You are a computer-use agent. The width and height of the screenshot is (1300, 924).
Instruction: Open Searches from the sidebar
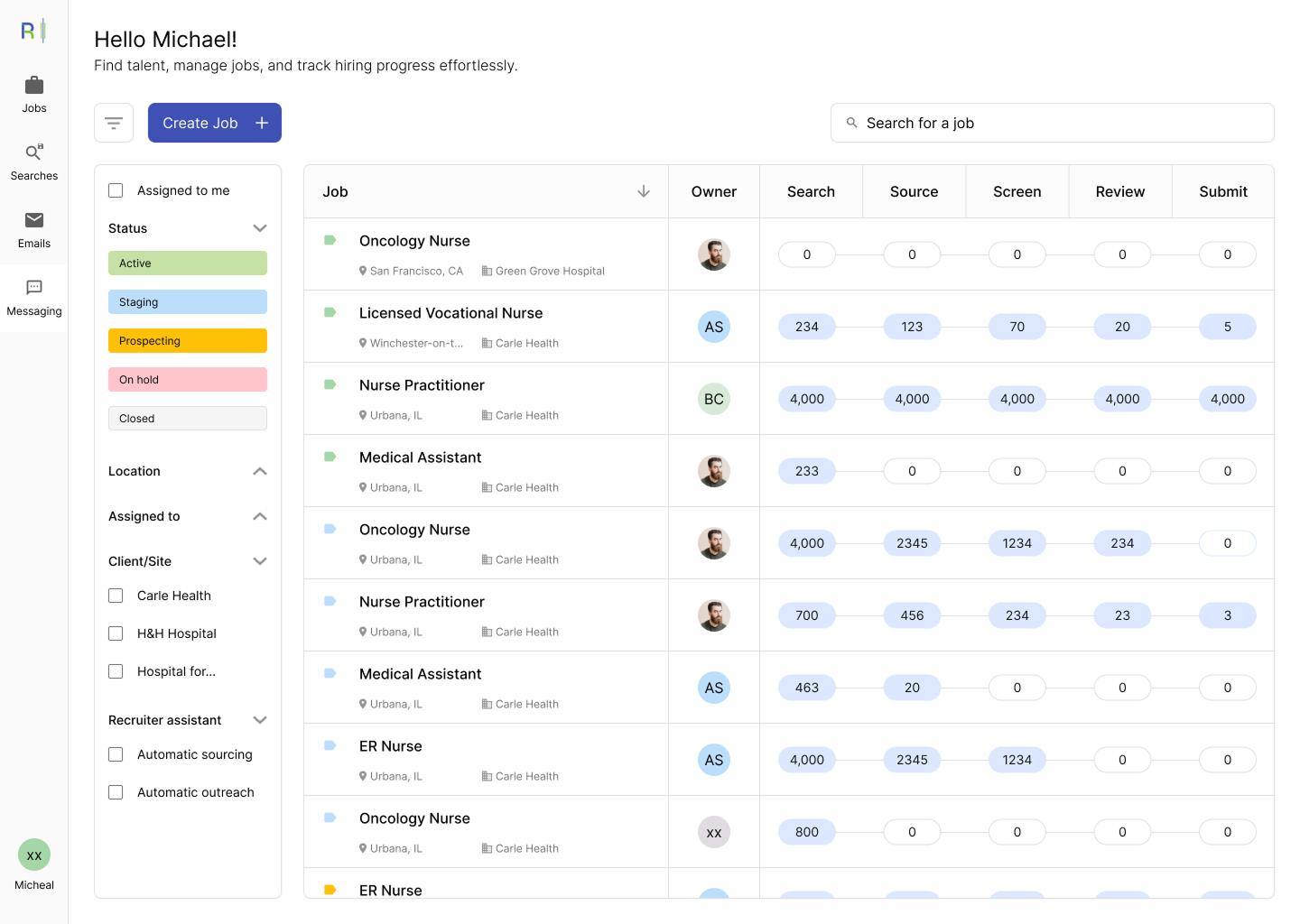click(x=34, y=152)
